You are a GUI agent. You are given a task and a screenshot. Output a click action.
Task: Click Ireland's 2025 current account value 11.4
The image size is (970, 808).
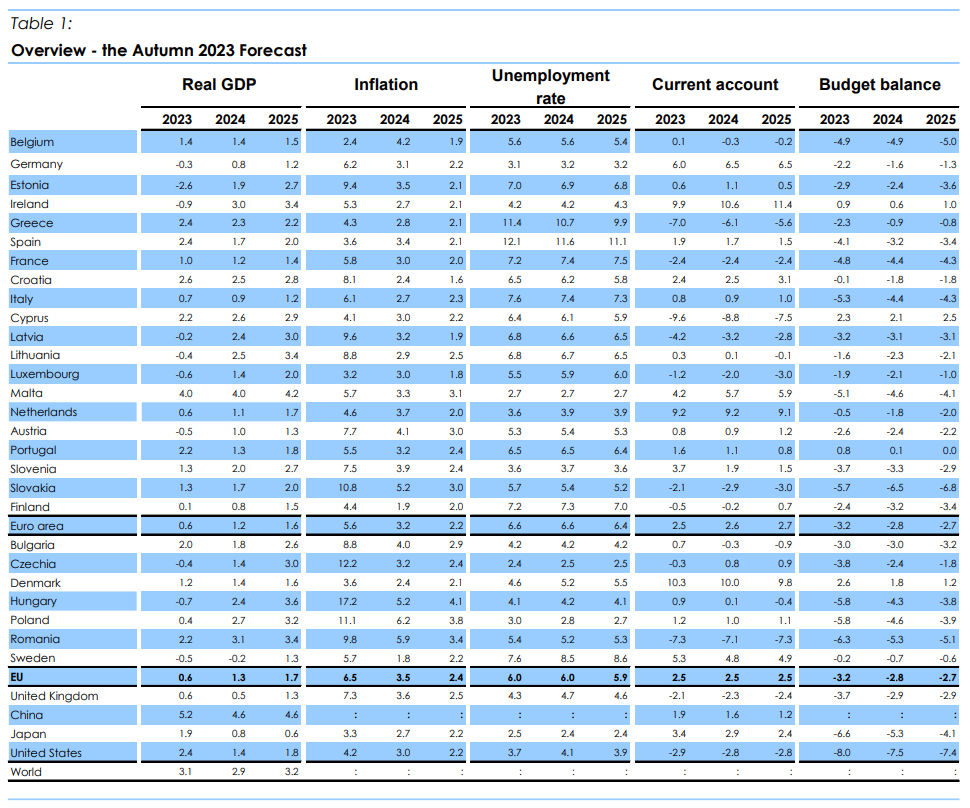(x=782, y=204)
